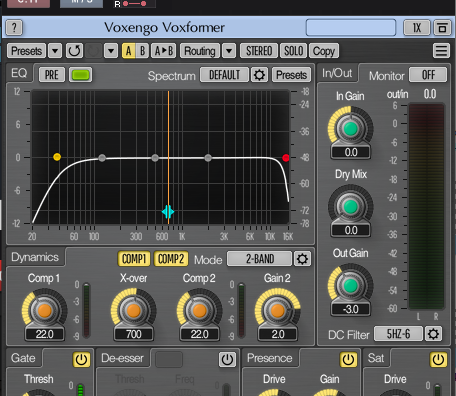Select the B state slot
Screen dimensions: 456x396
[x=142, y=51]
